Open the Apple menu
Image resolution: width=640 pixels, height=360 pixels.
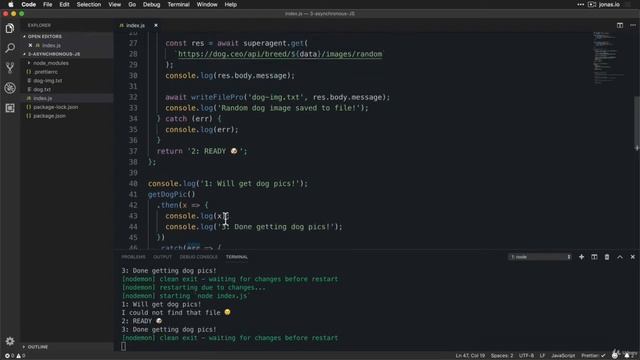tap(11, 4)
